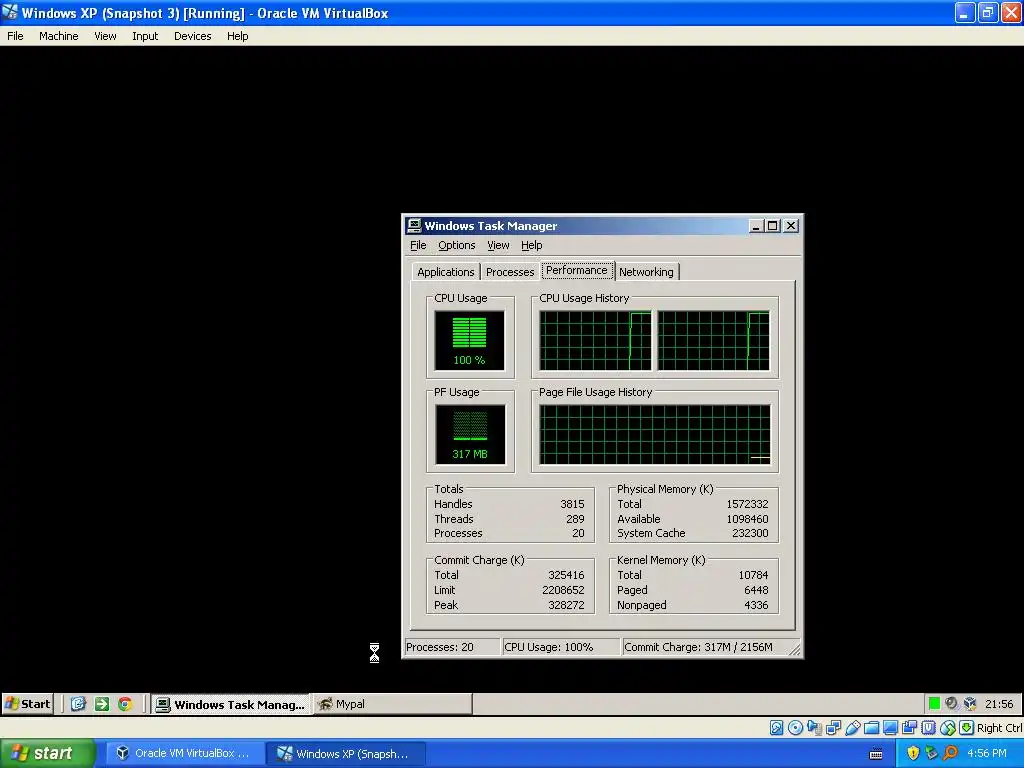Open the VirtualBox View menu
The width and height of the screenshot is (1024, 768).
105,36
